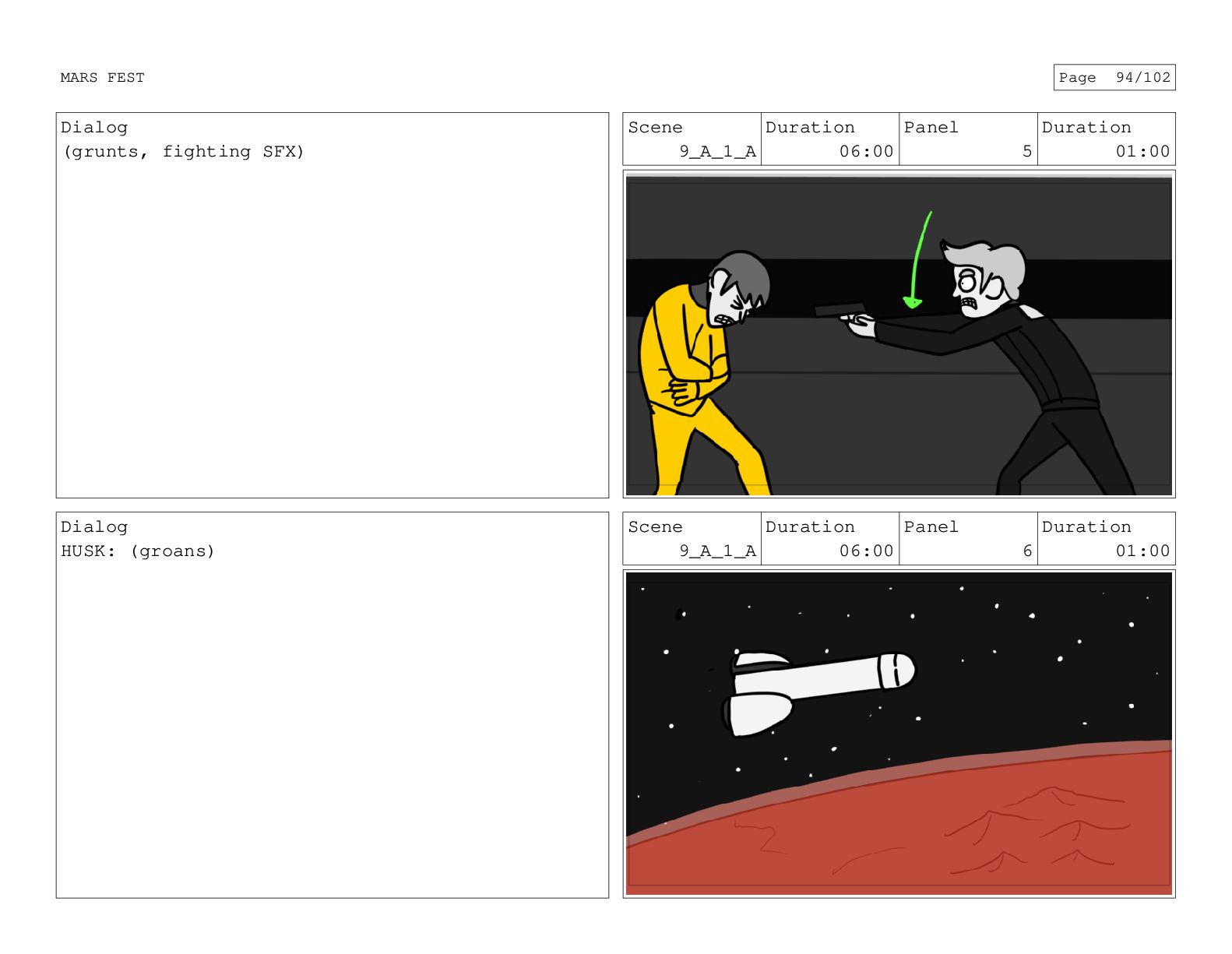
Task: Click the panel number 5 value
Action: tap(1026, 151)
